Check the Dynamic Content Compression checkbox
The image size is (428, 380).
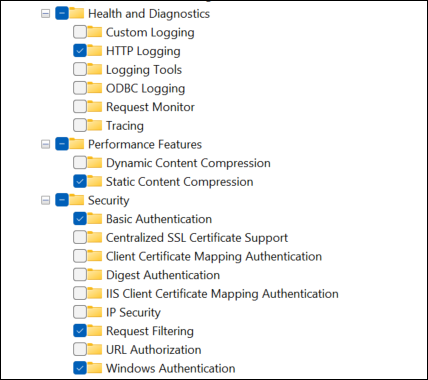tap(80, 163)
